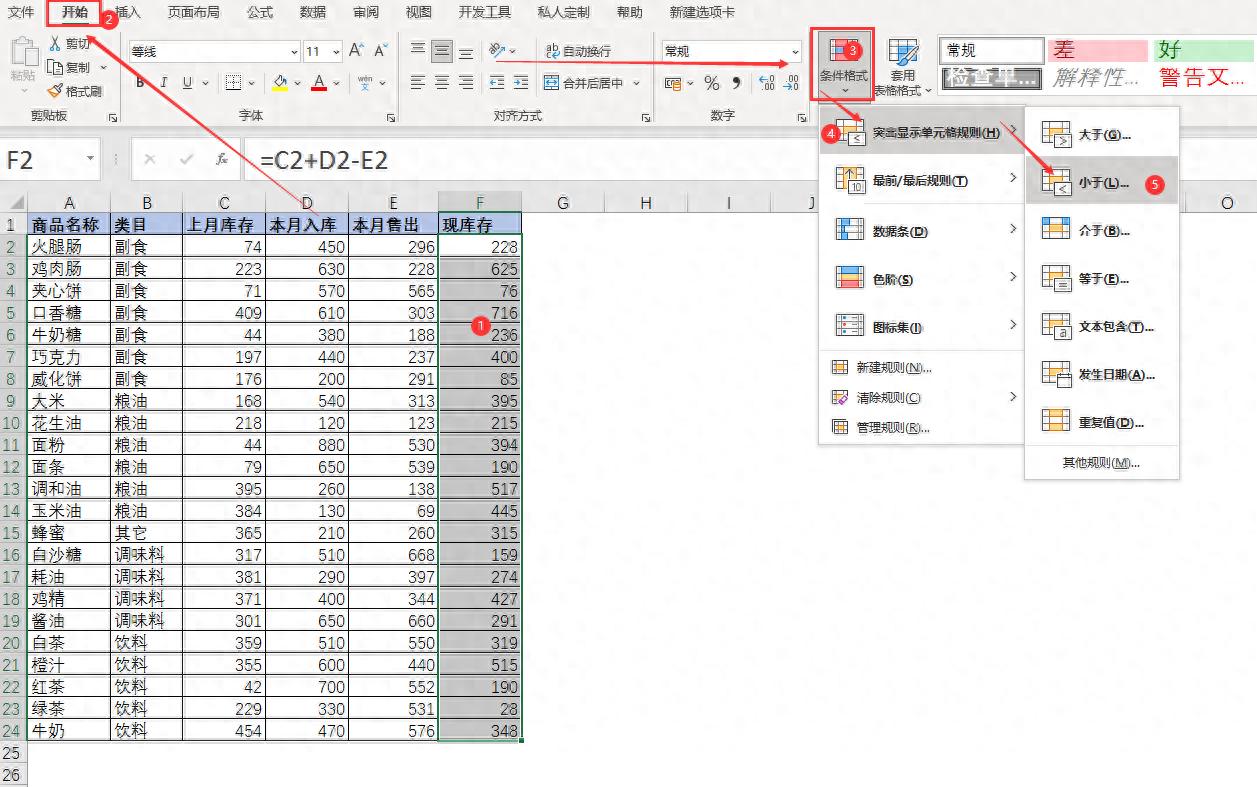Decrease font size with small A icon
The height and width of the screenshot is (787, 1257).
[380, 51]
